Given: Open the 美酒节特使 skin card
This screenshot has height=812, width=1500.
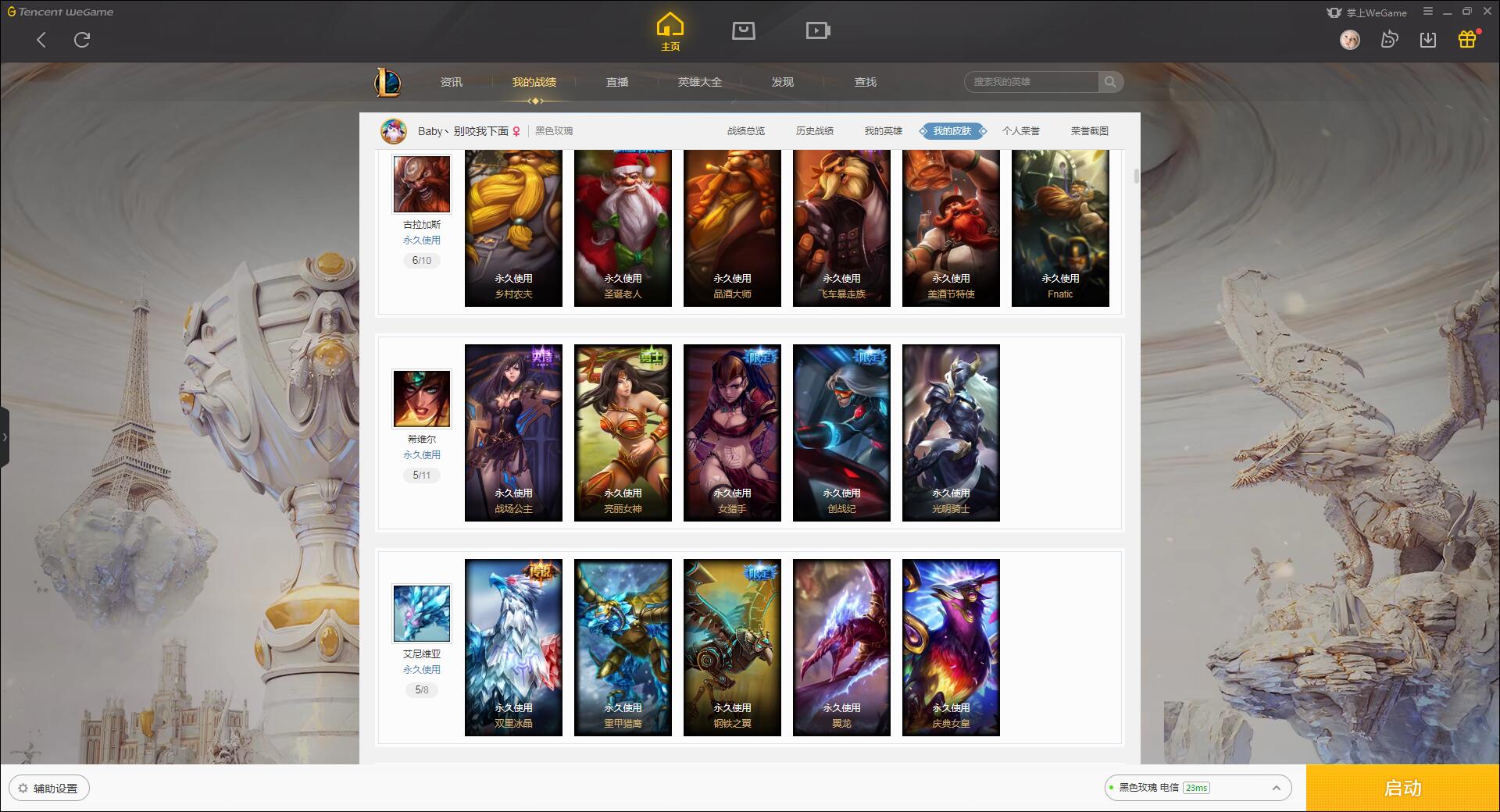Looking at the screenshot, I should (951, 228).
